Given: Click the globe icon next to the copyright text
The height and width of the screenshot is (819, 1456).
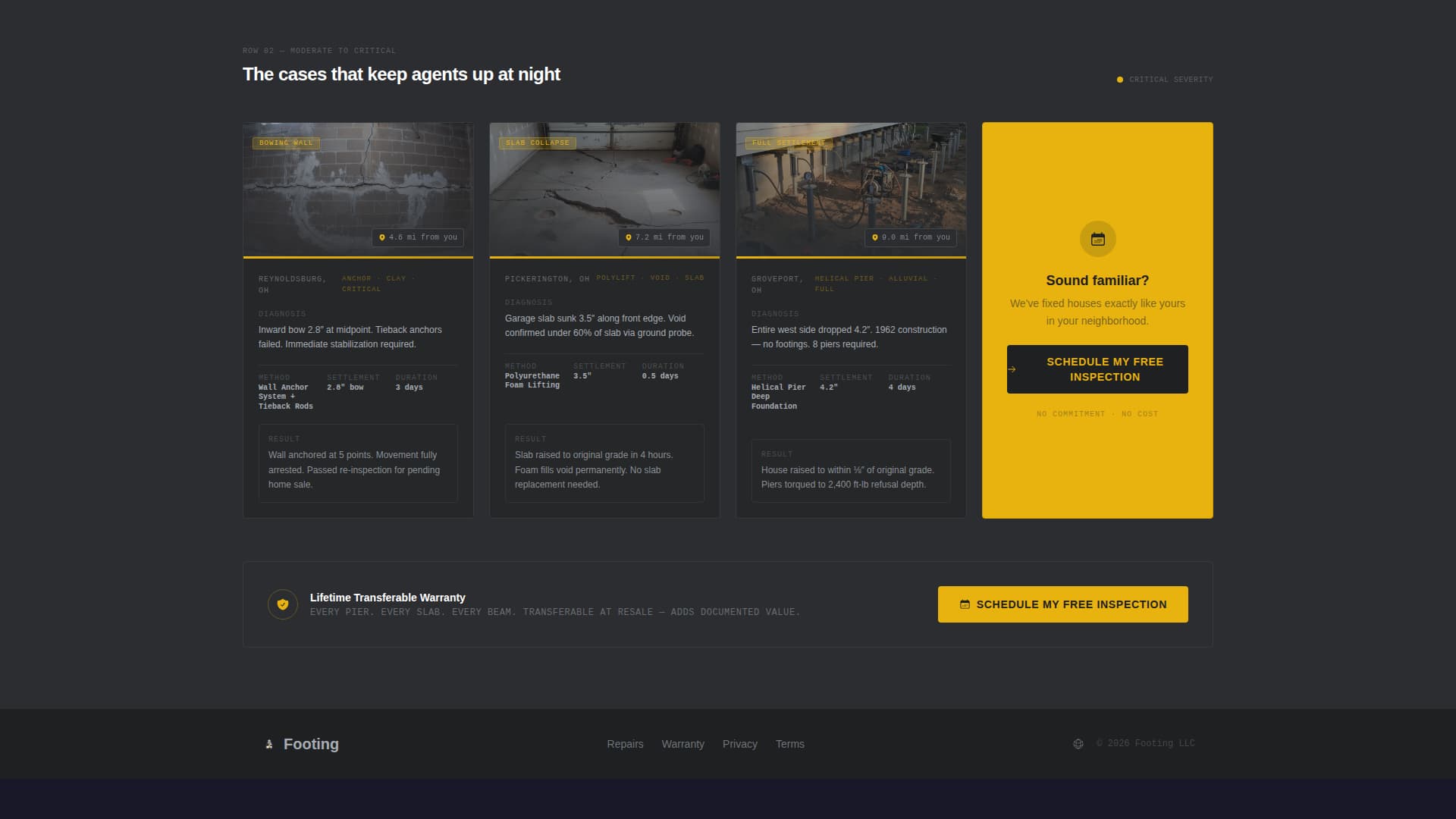Looking at the screenshot, I should pyautogui.click(x=1078, y=743).
